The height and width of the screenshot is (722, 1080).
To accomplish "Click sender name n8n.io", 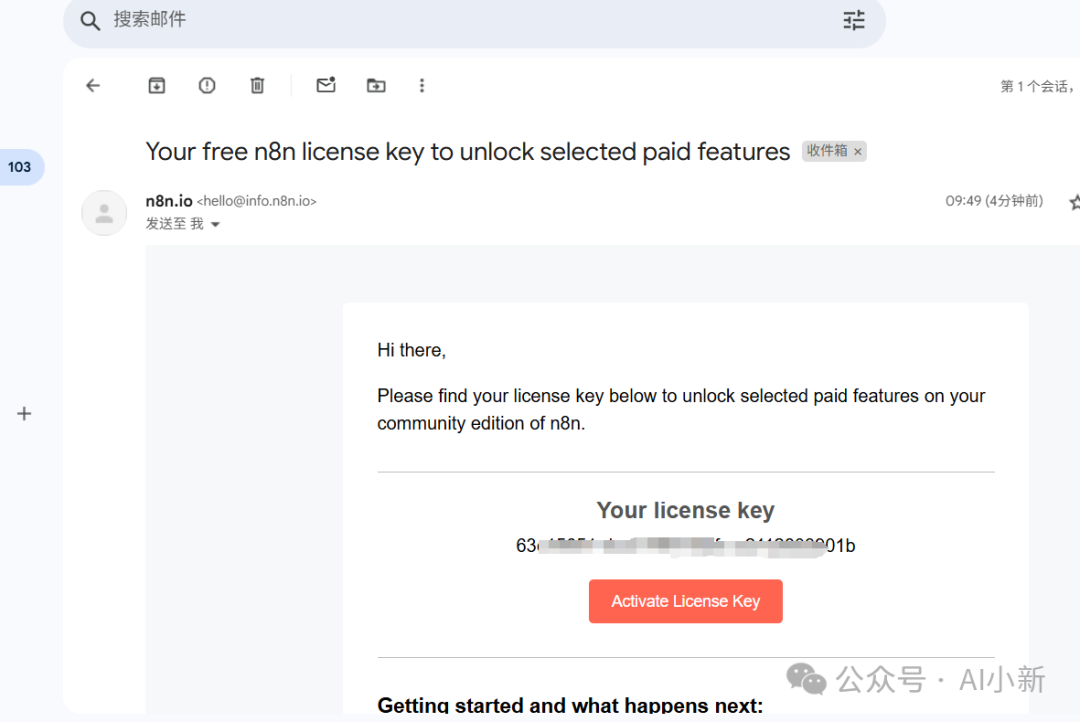I will 169,200.
